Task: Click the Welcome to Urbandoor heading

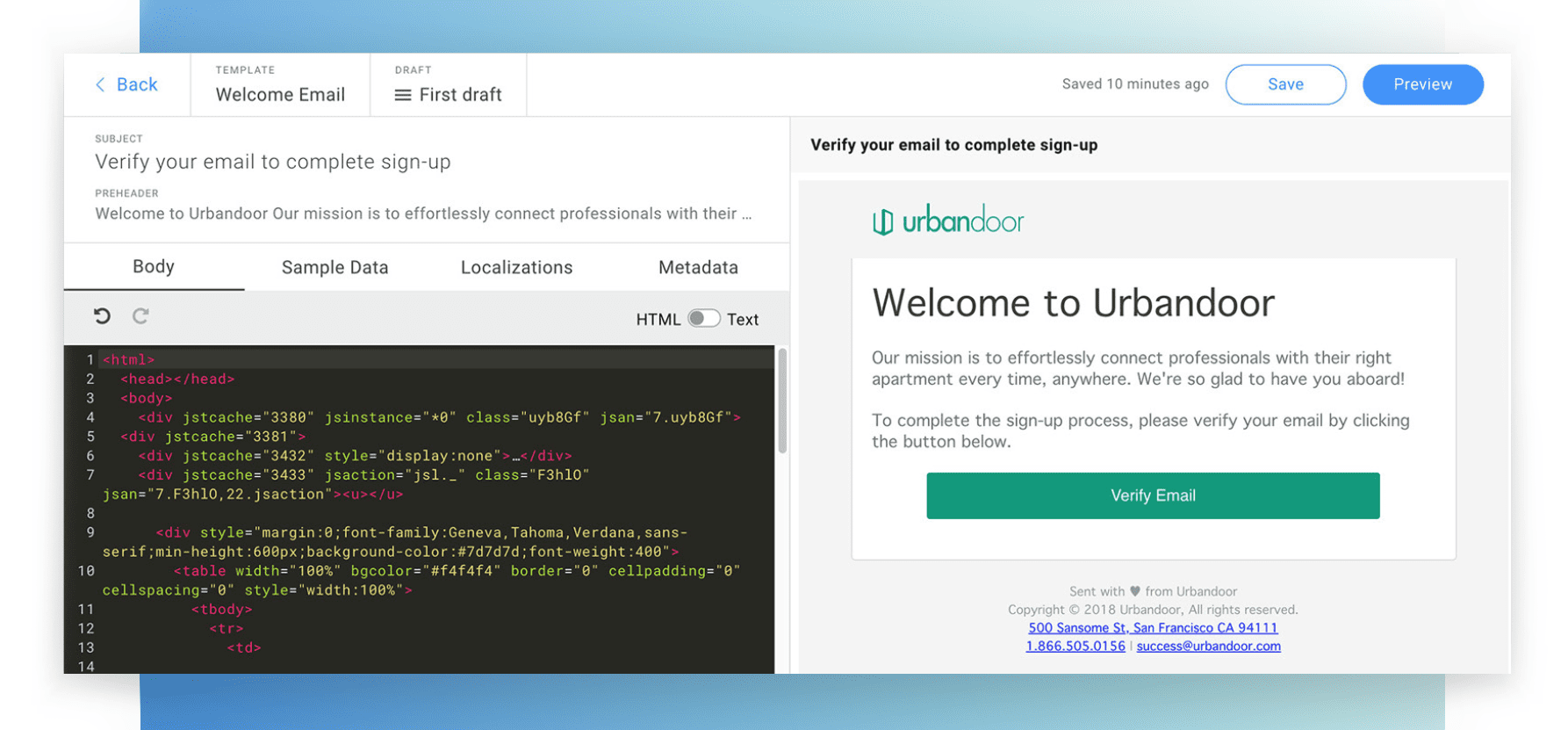Action: pyautogui.click(x=1073, y=303)
